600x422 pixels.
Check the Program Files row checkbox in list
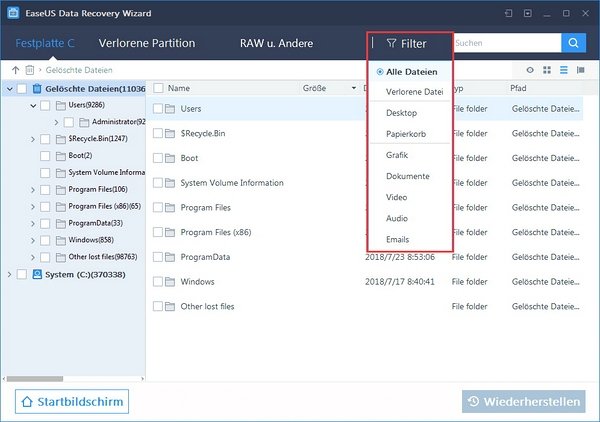pyautogui.click(x=158, y=207)
